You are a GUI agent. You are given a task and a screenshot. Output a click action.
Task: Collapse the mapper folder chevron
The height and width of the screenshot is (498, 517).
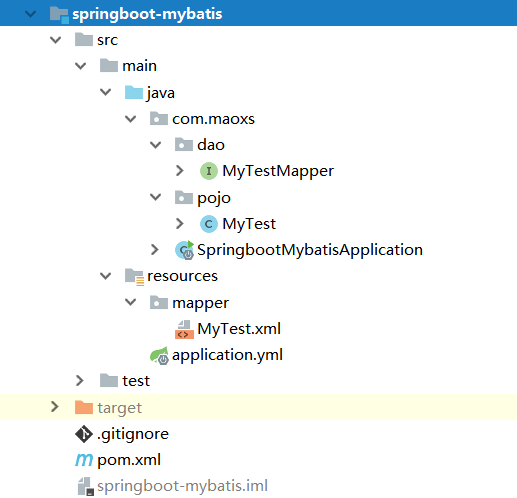[130, 302]
